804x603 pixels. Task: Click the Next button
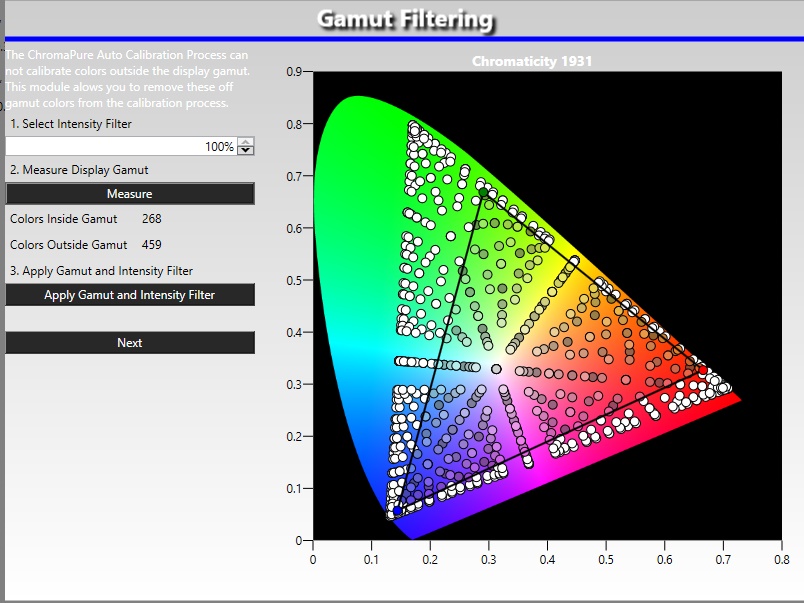tap(130, 343)
